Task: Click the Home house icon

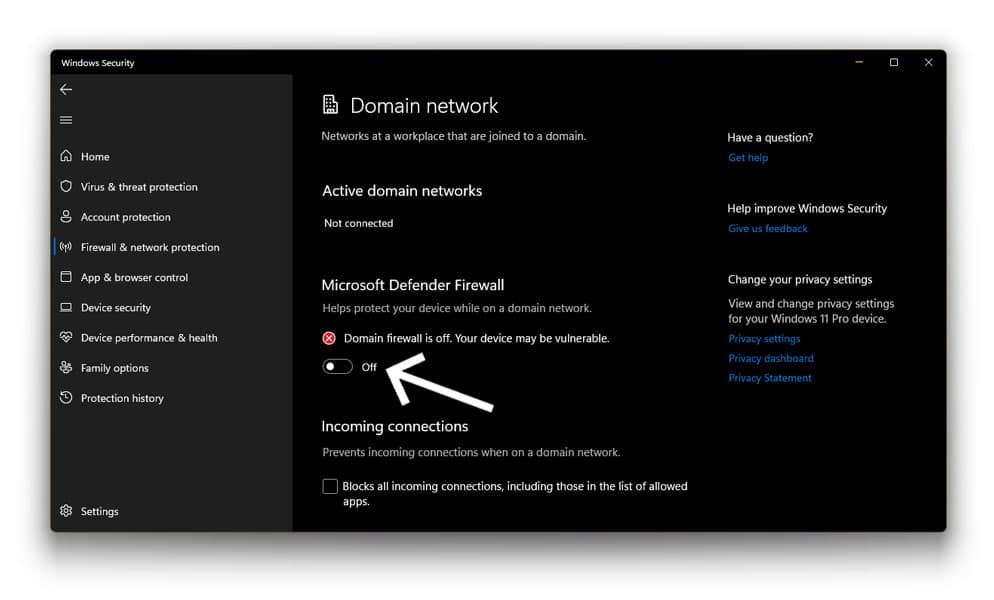Action: pyautogui.click(x=66, y=156)
